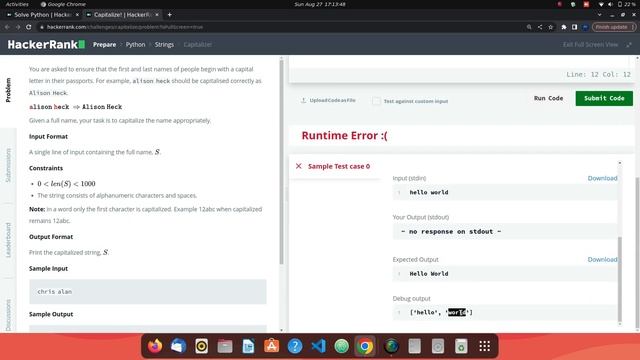Image resolution: width=640 pixels, height=360 pixels.
Task: Click the 'Hello World' expected output text
Action: pos(429,273)
